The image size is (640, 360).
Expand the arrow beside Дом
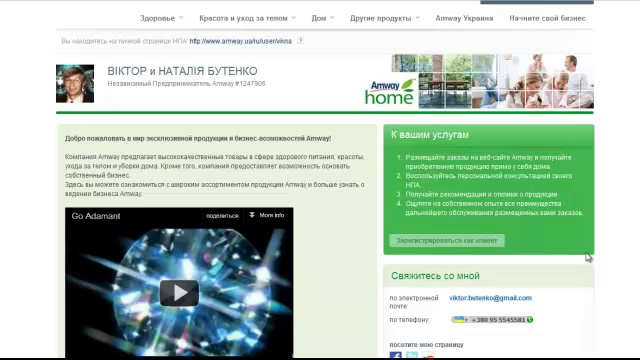(332, 18)
